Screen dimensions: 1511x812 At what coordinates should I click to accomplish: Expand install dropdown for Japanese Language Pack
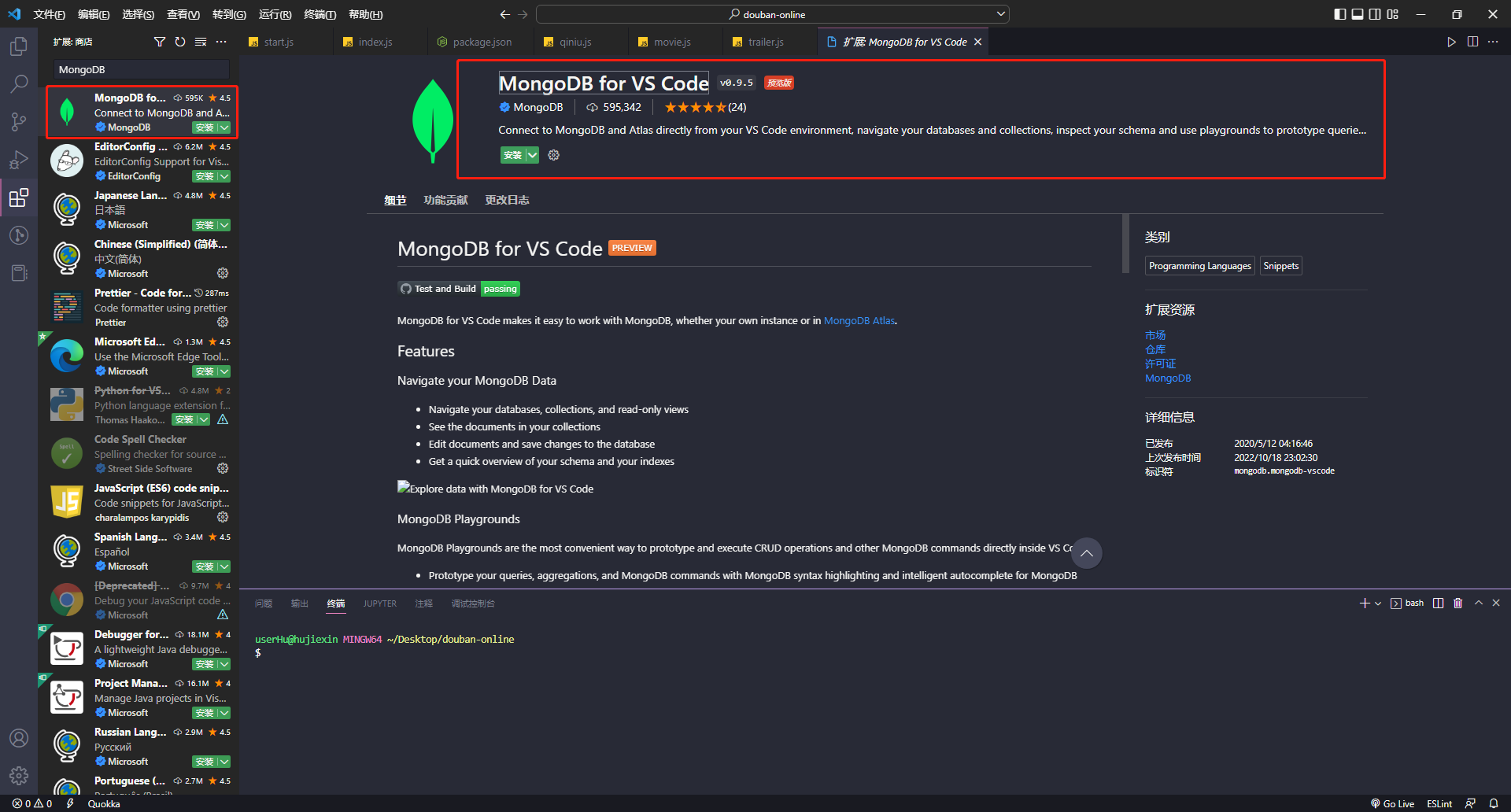[x=224, y=225]
